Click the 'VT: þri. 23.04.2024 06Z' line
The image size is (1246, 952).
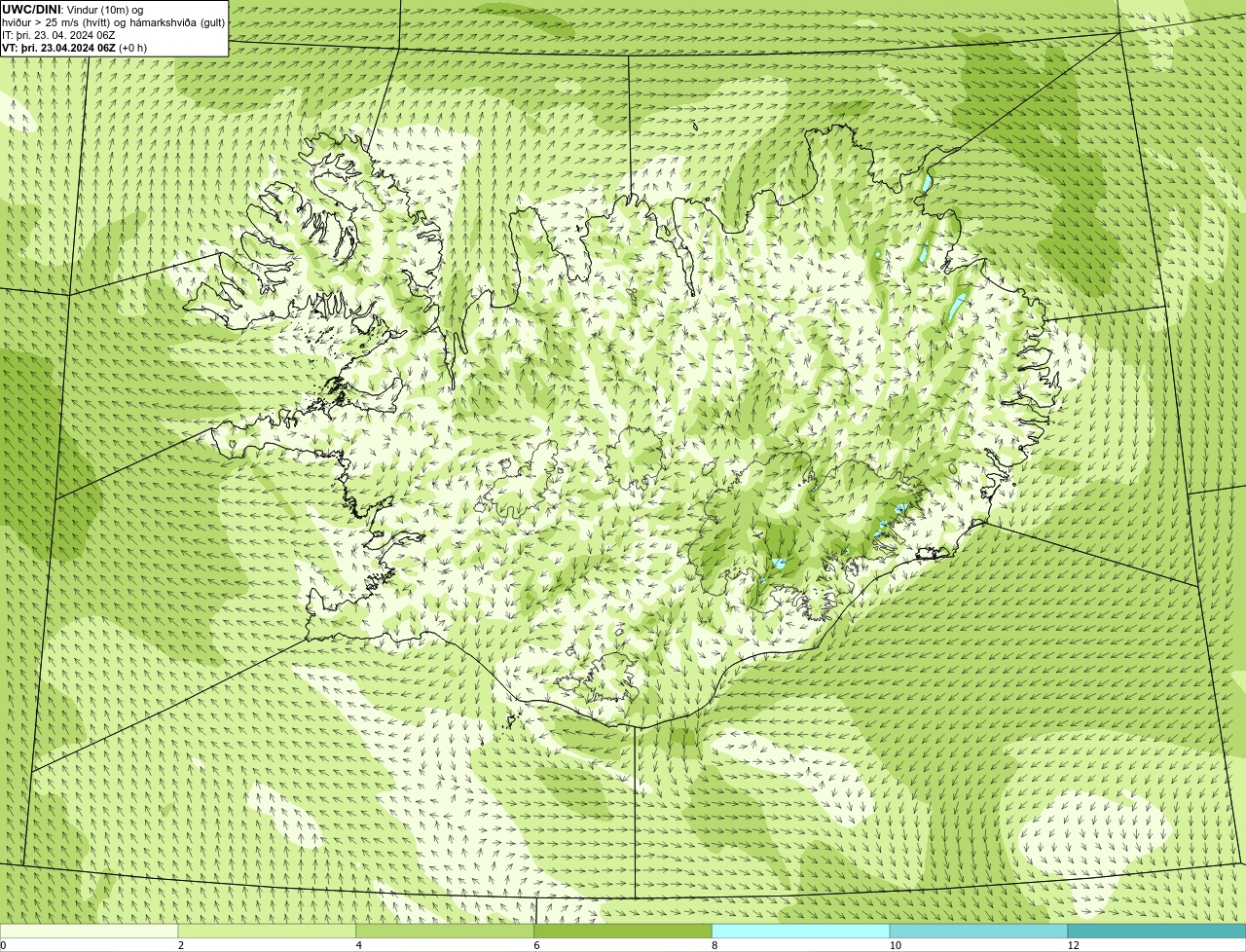[x=58, y=48]
